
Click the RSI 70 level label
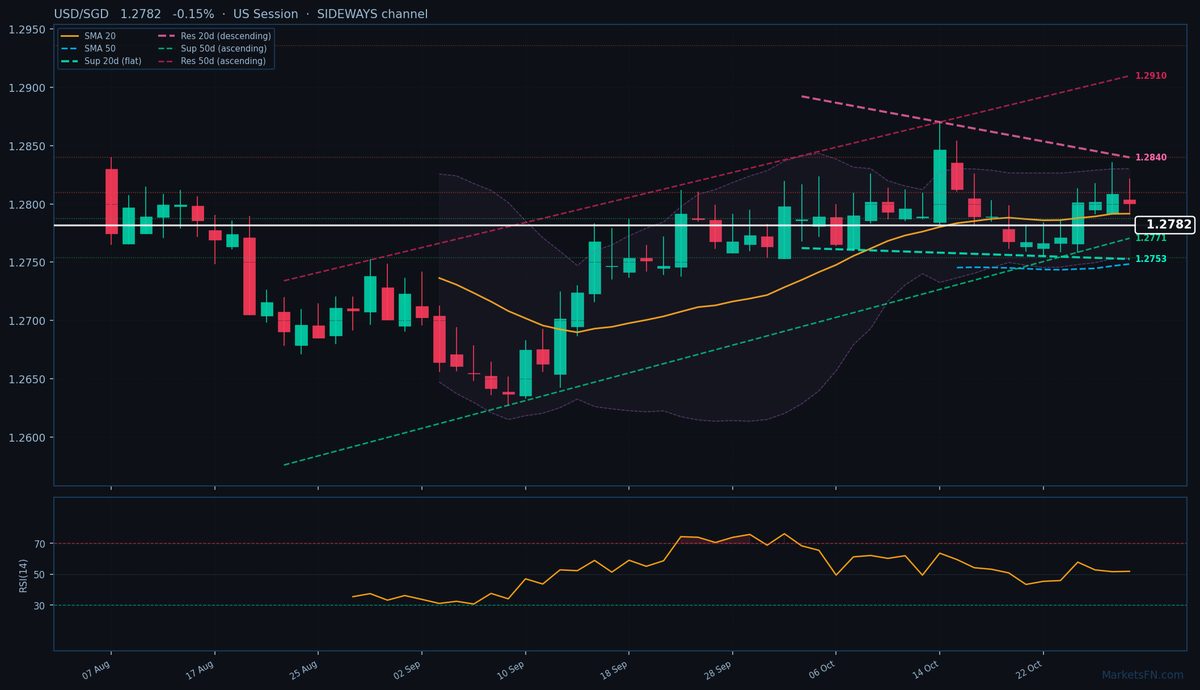[41, 544]
